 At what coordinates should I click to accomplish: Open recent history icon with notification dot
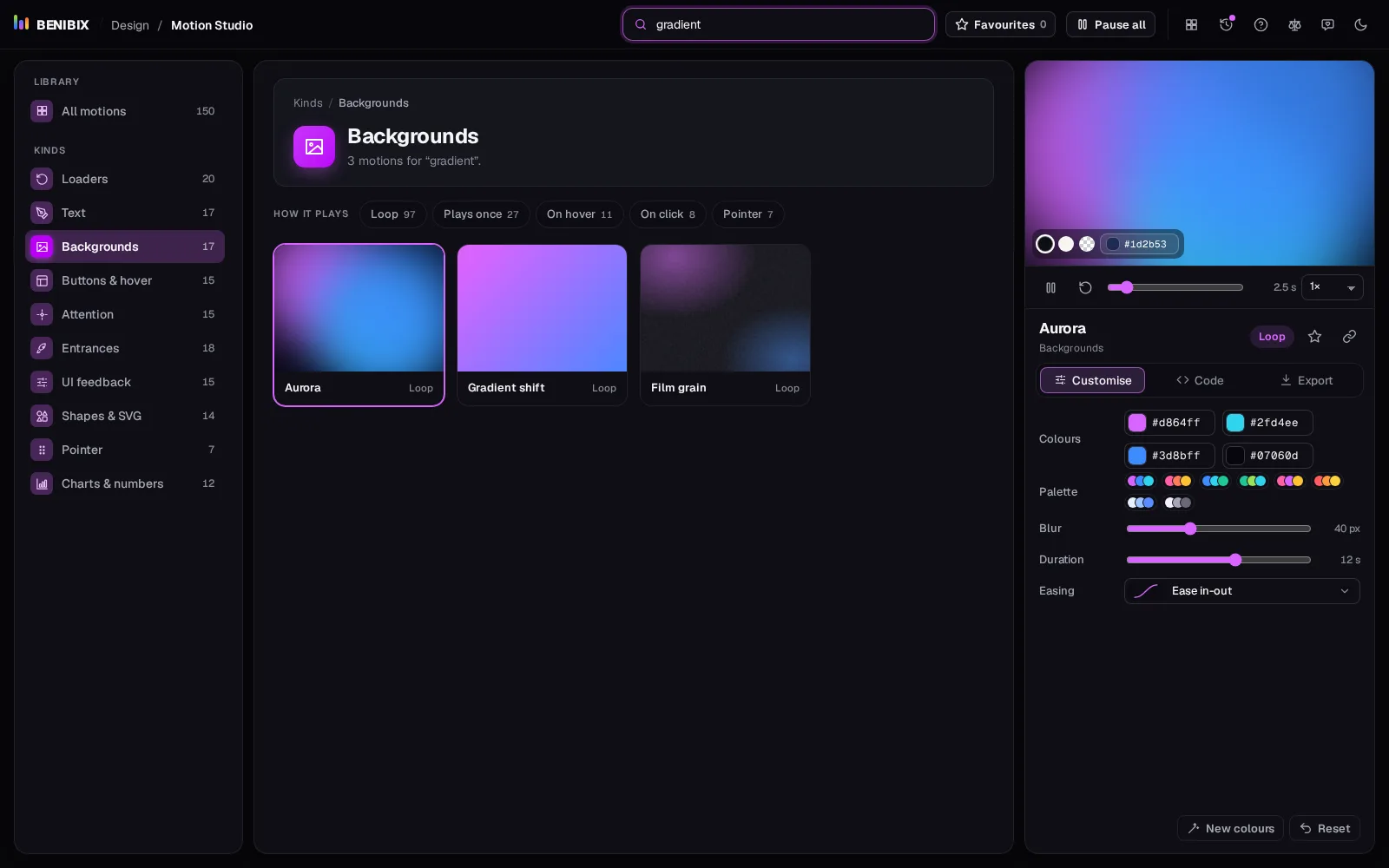pyautogui.click(x=1226, y=24)
